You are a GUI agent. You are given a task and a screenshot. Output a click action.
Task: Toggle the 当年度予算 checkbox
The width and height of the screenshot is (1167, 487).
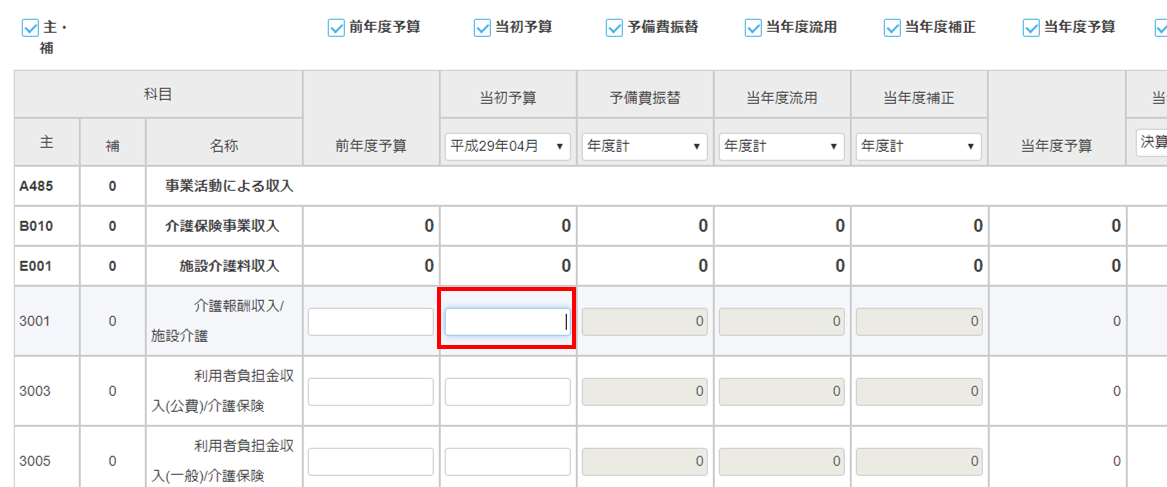point(1031,28)
